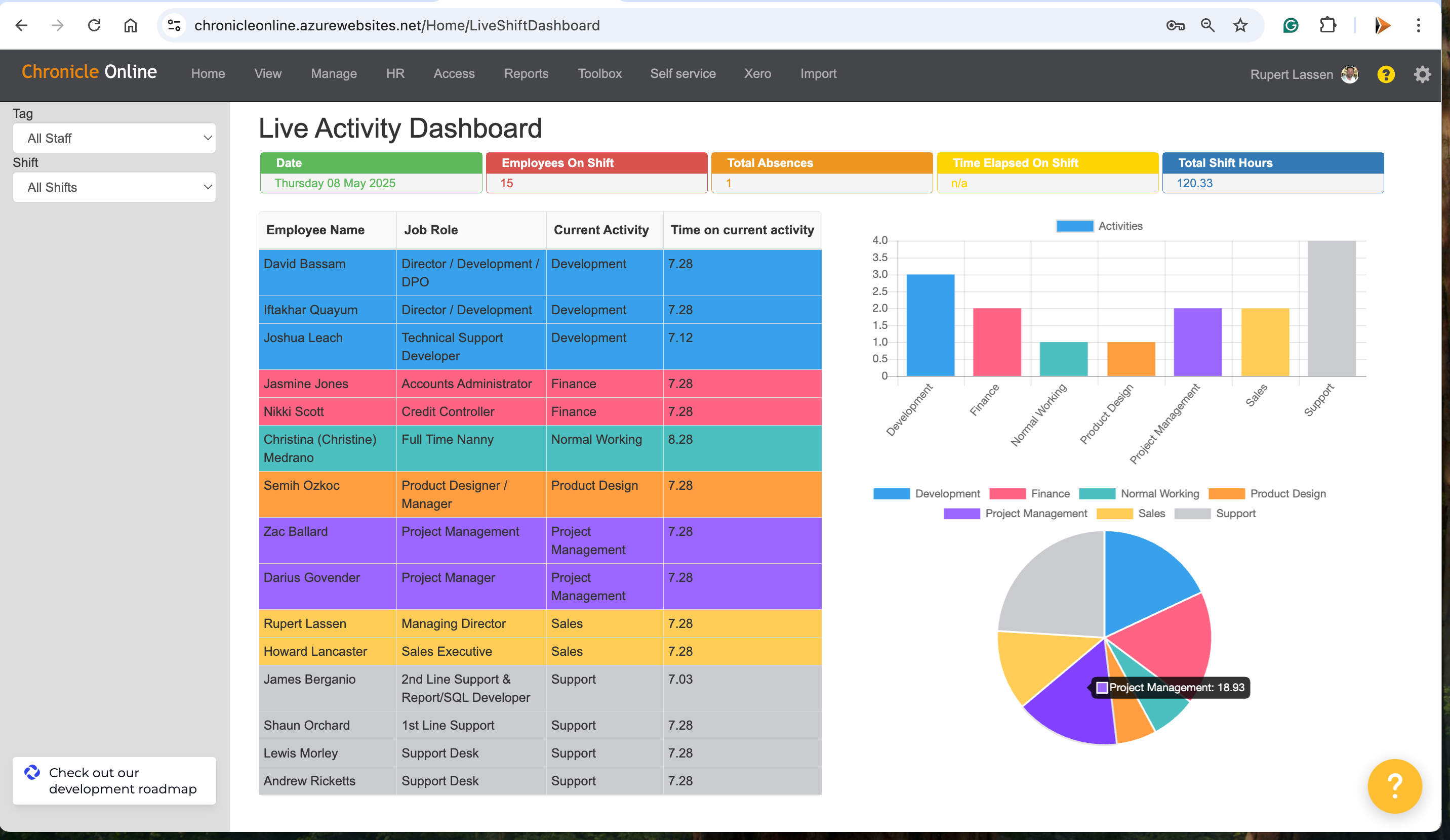Expand the Shift dropdown showing All Shifts
Screen dimensions: 1450x840
tap(114, 187)
